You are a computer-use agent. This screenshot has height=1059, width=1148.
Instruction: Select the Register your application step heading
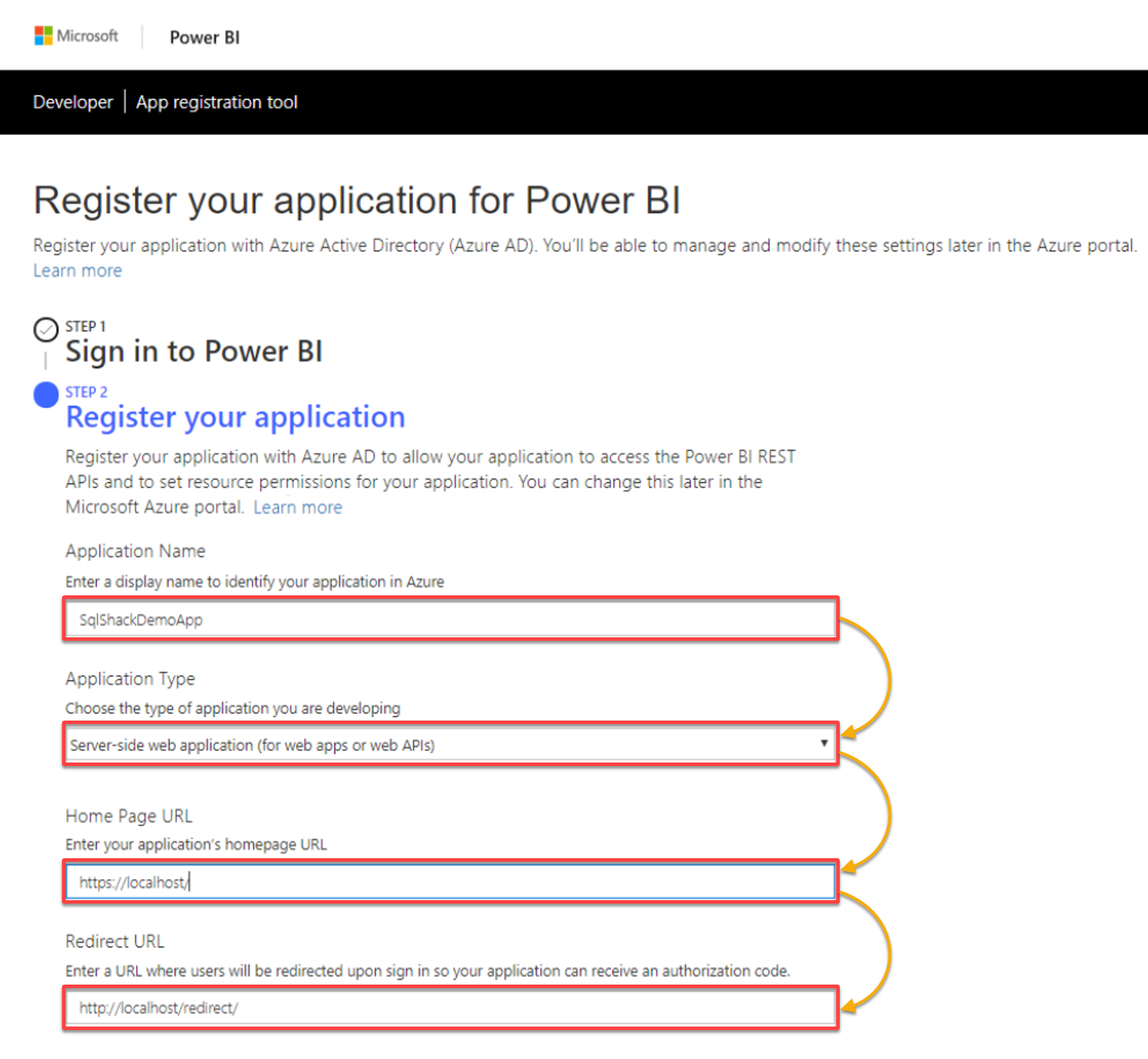point(236,417)
